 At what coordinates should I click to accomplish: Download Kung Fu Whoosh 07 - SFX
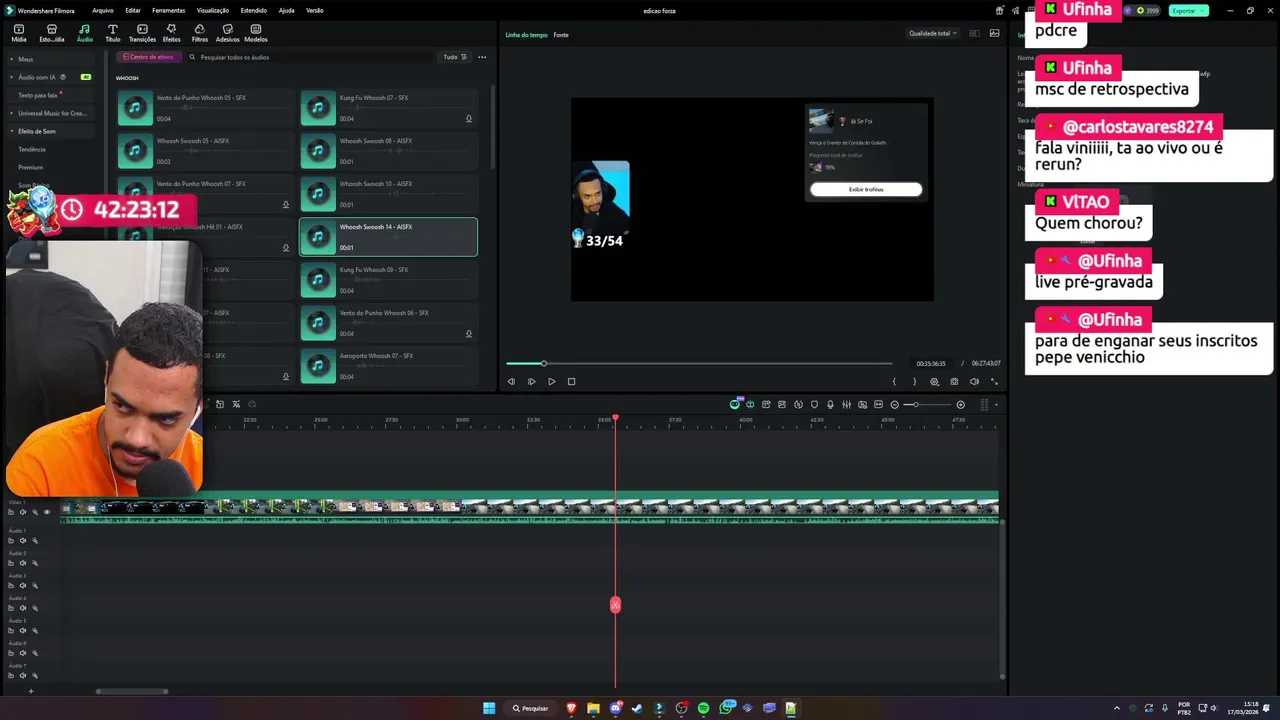click(x=468, y=119)
